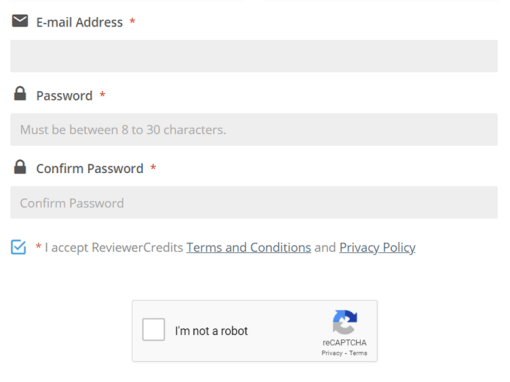This screenshot has width=510, height=382.
Task: Select the Confirm Password input field
Action: pos(254,202)
